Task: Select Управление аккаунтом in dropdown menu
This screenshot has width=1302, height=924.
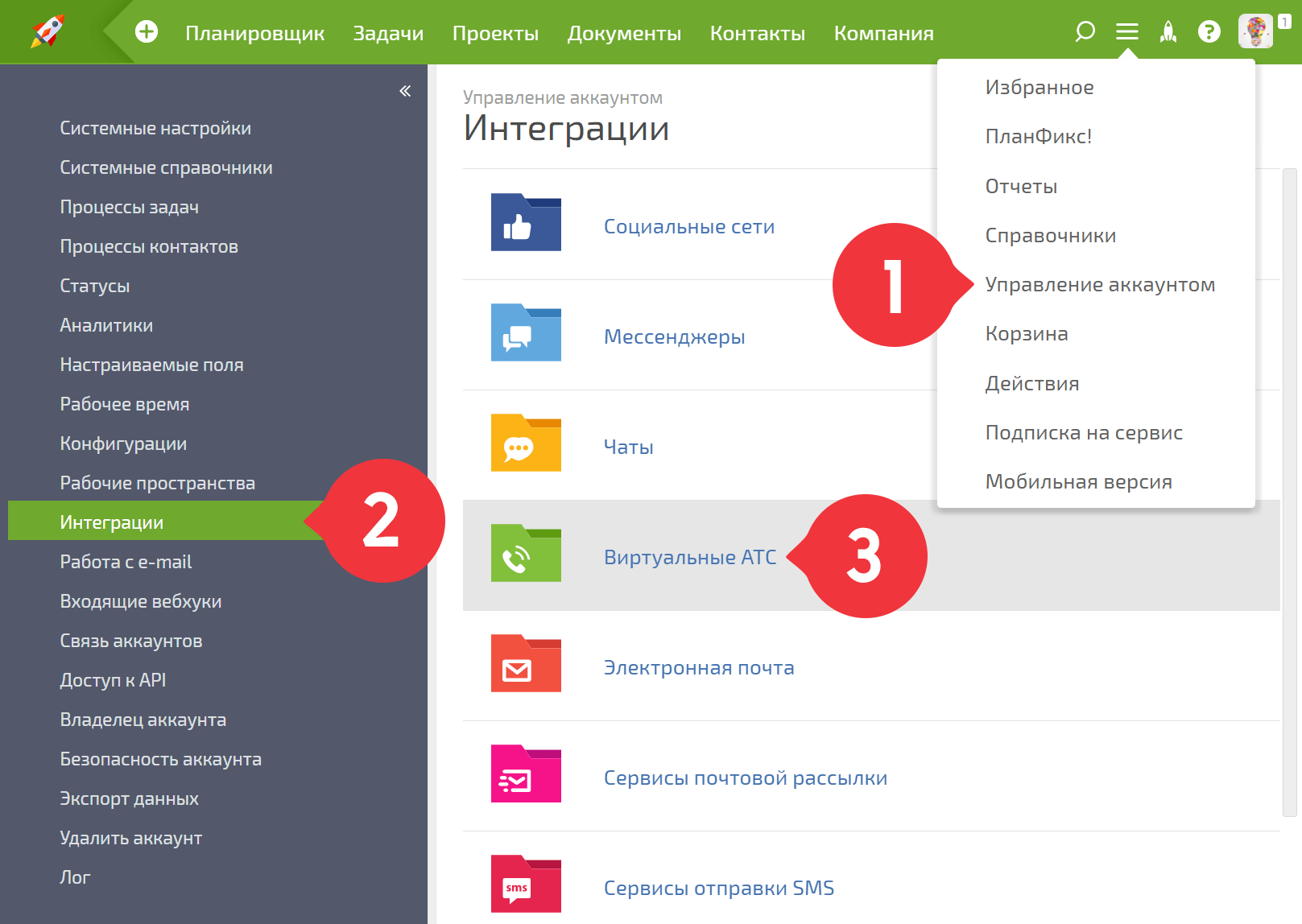Action: [1100, 285]
